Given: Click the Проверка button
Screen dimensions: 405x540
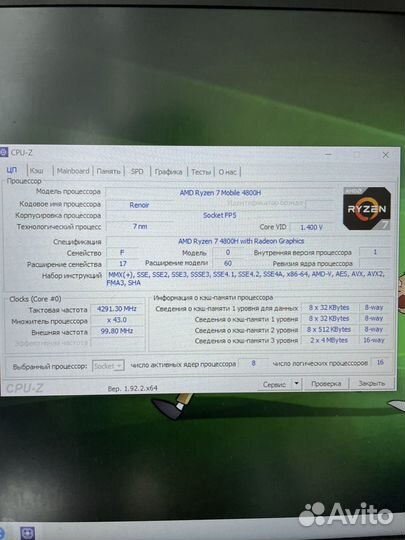Looking at the screenshot, I should coord(326,384).
